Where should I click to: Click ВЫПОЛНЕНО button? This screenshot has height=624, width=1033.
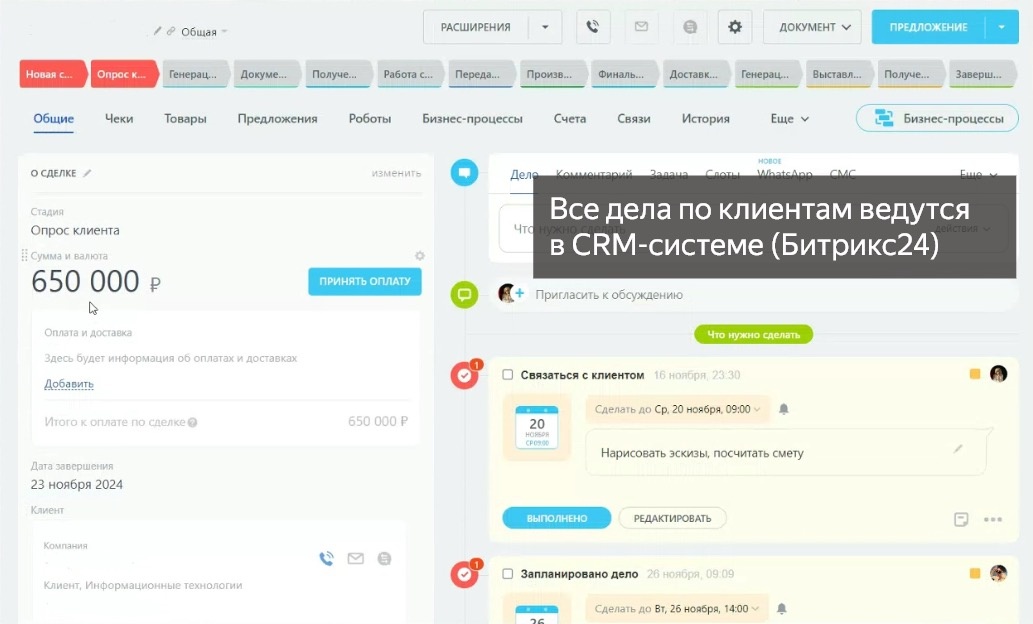557,519
